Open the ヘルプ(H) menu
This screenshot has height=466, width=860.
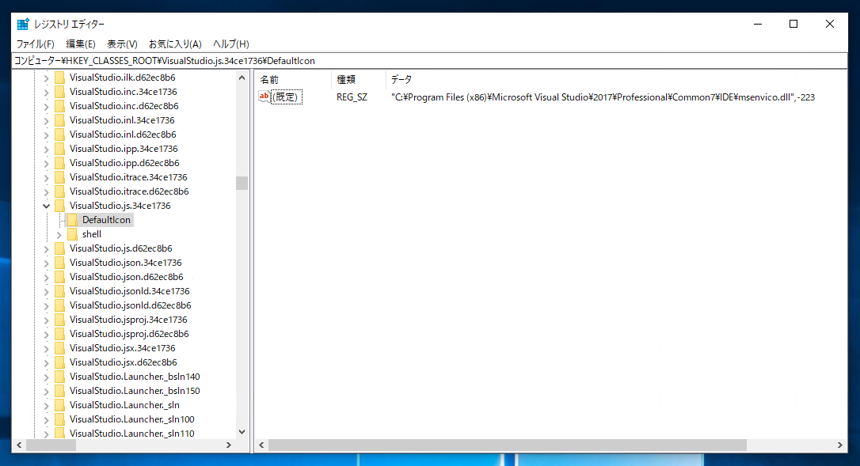pyautogui.click(x=231, y=44)
